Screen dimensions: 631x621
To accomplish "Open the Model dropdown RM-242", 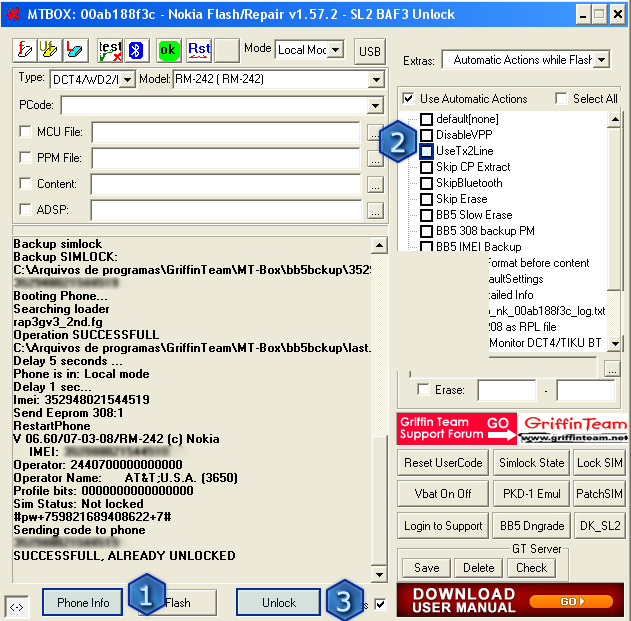I will tap(376, 80).
